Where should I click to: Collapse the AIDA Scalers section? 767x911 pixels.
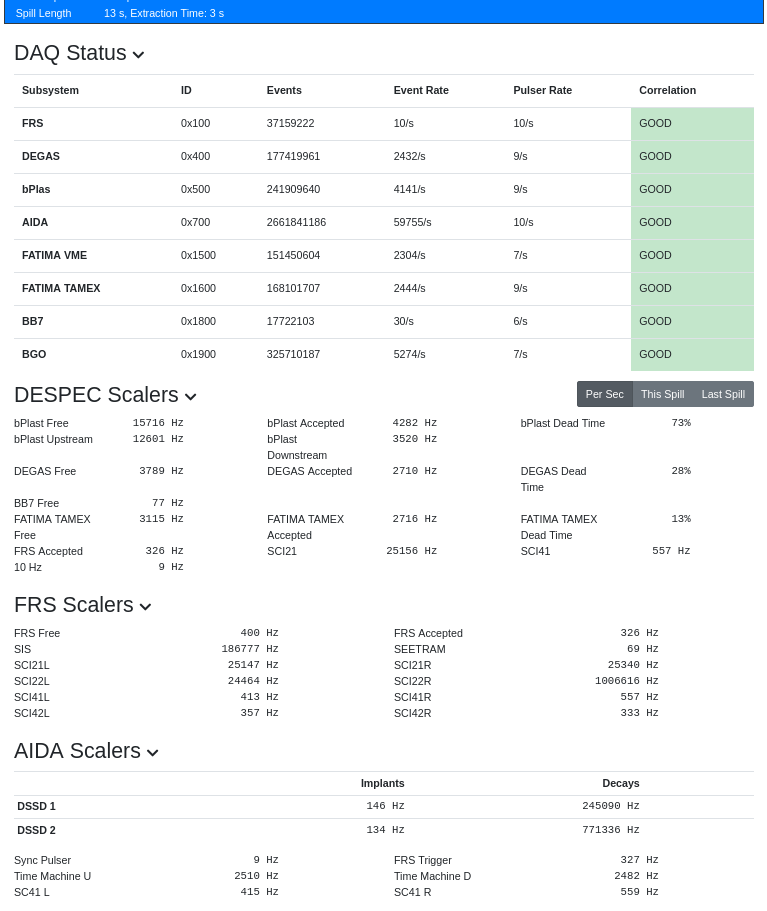152,753
